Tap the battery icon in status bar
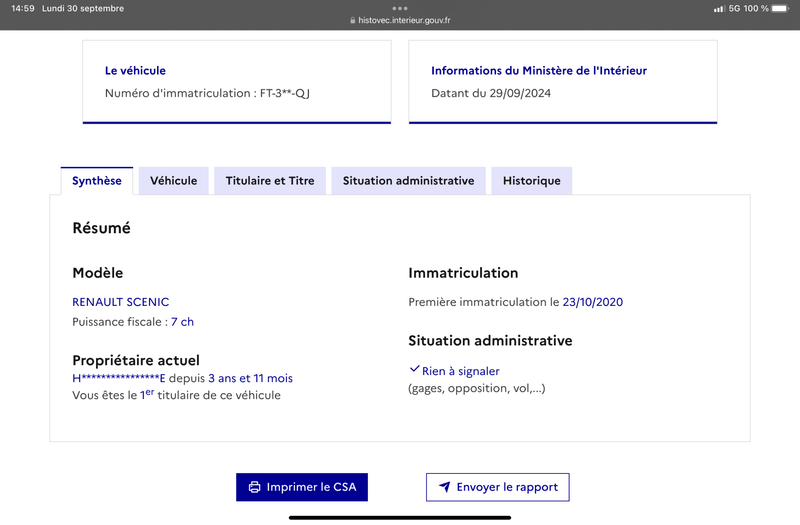 click(x=780, y=9)
